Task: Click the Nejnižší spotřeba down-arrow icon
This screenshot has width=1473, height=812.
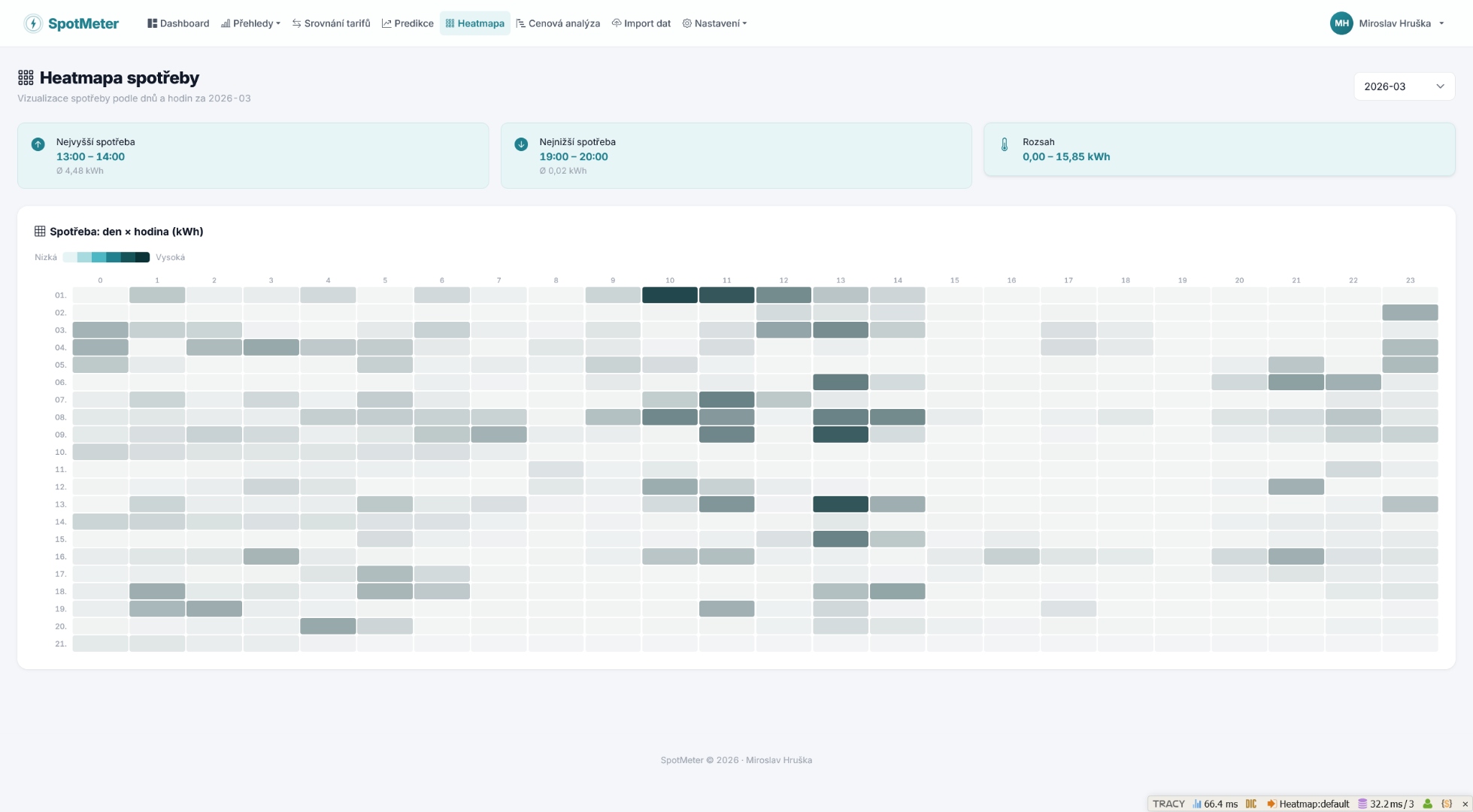Action: click(521, 144)
